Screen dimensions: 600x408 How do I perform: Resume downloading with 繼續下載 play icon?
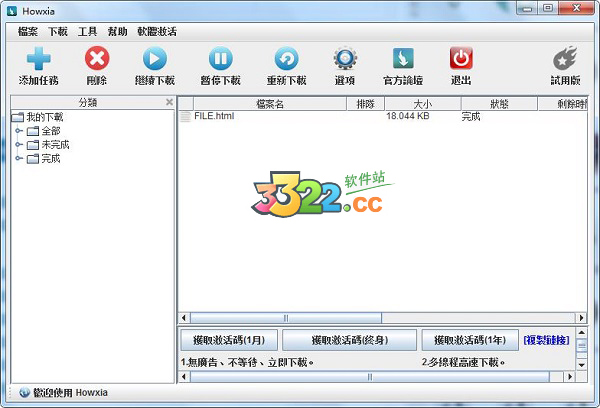(155, 59)
